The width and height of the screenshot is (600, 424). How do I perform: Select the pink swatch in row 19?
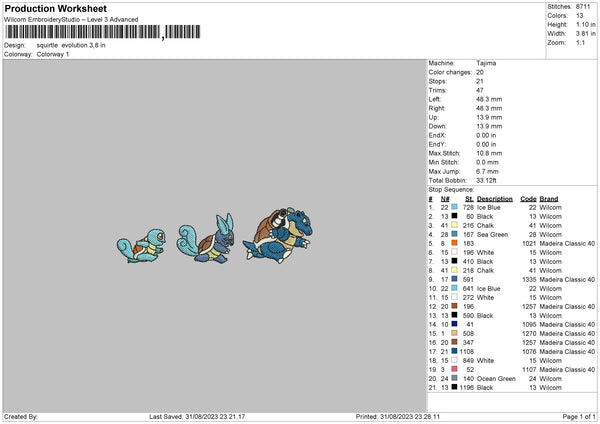tap(454, 369)
